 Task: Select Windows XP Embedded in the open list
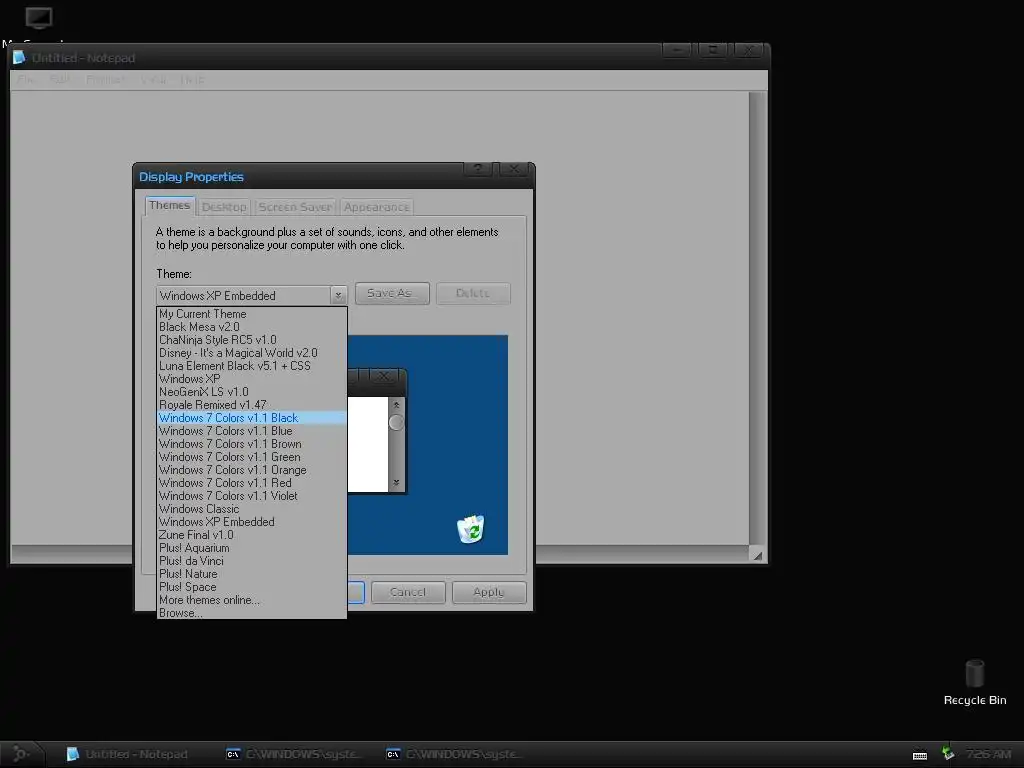tap(251, 522)
